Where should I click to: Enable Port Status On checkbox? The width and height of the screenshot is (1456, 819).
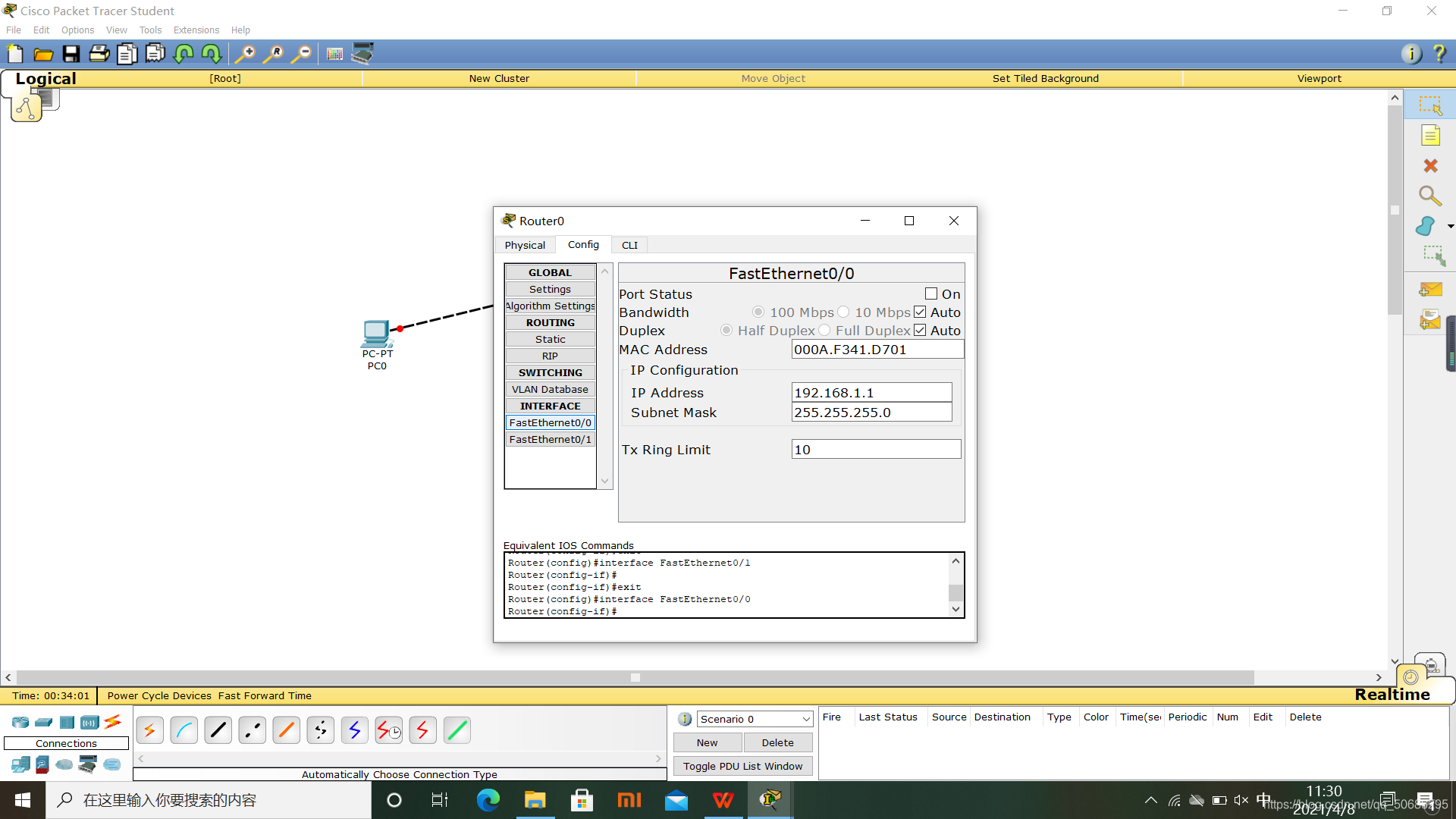pos(931,294)
